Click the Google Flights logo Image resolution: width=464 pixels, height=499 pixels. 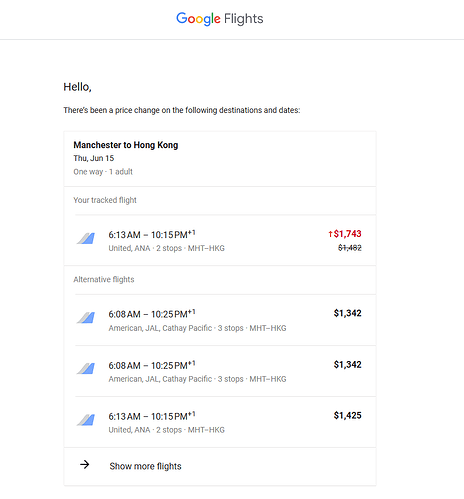220,19
